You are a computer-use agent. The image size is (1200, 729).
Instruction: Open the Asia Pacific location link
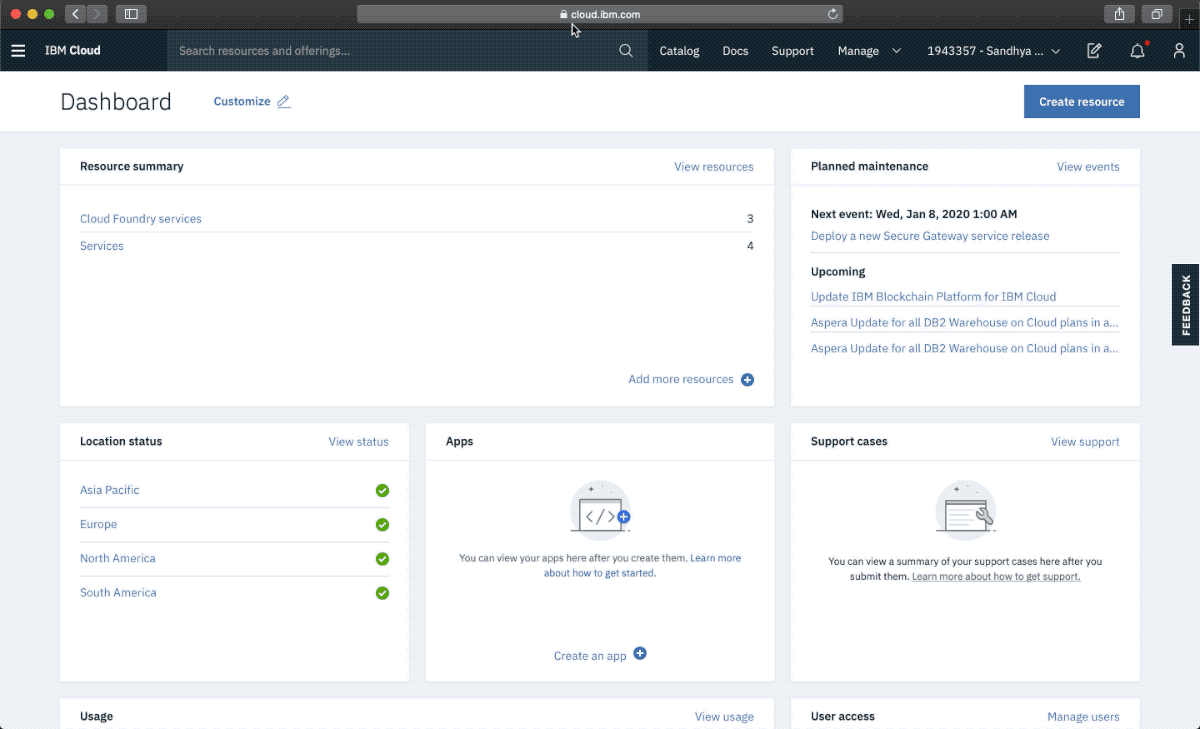coord(110,490)
